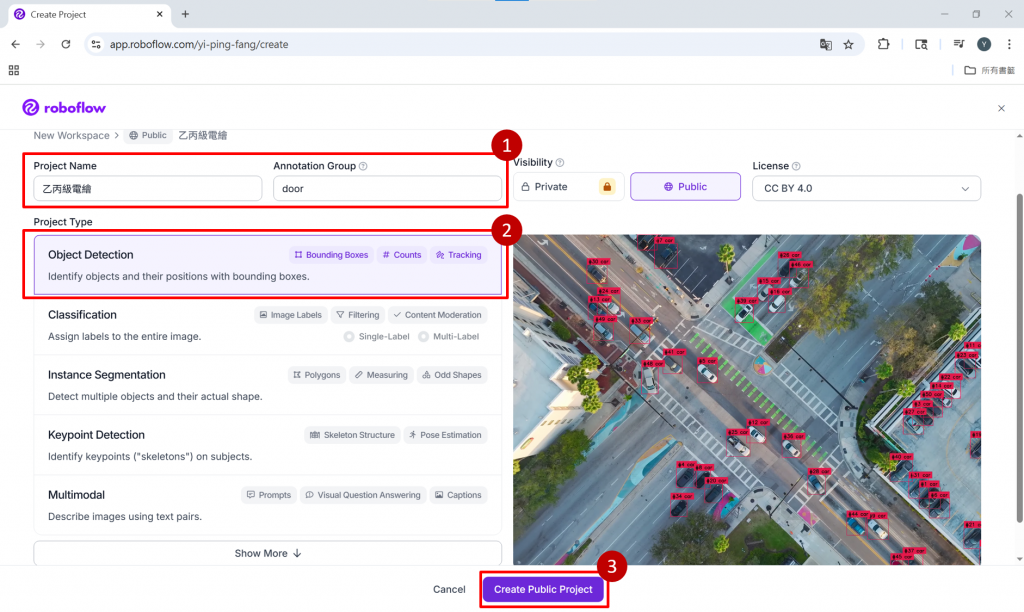The width and height of the screenshot is (1024, 612).
Task: Select Instance Segmentation project type
Action: 268,385
